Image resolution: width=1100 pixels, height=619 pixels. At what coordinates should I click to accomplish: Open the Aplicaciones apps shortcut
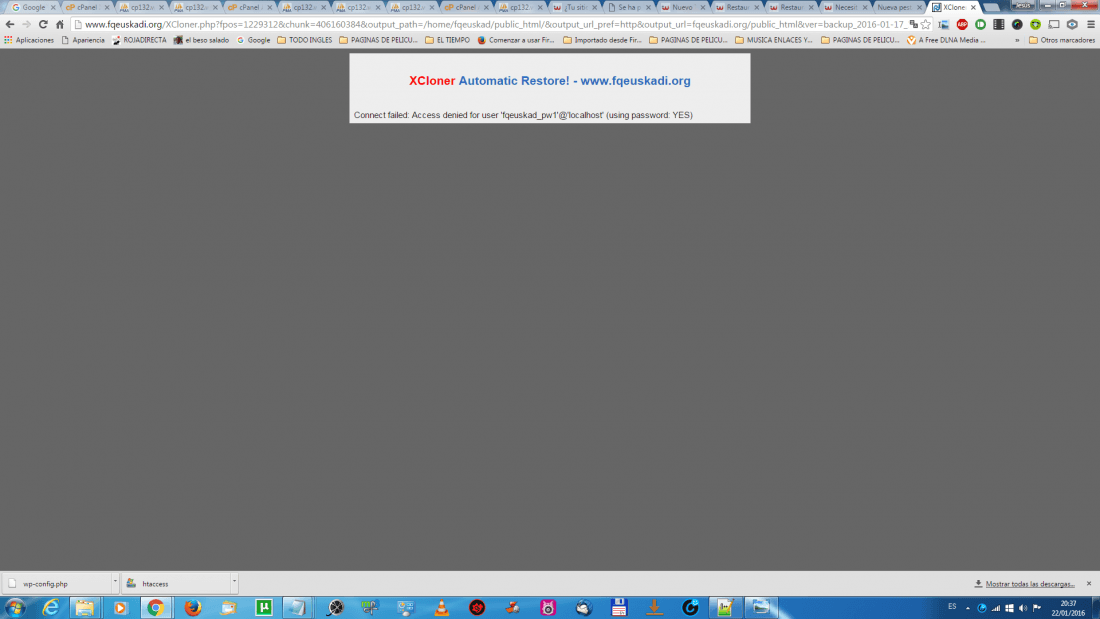pyautogui.click(x=29, y=40)
